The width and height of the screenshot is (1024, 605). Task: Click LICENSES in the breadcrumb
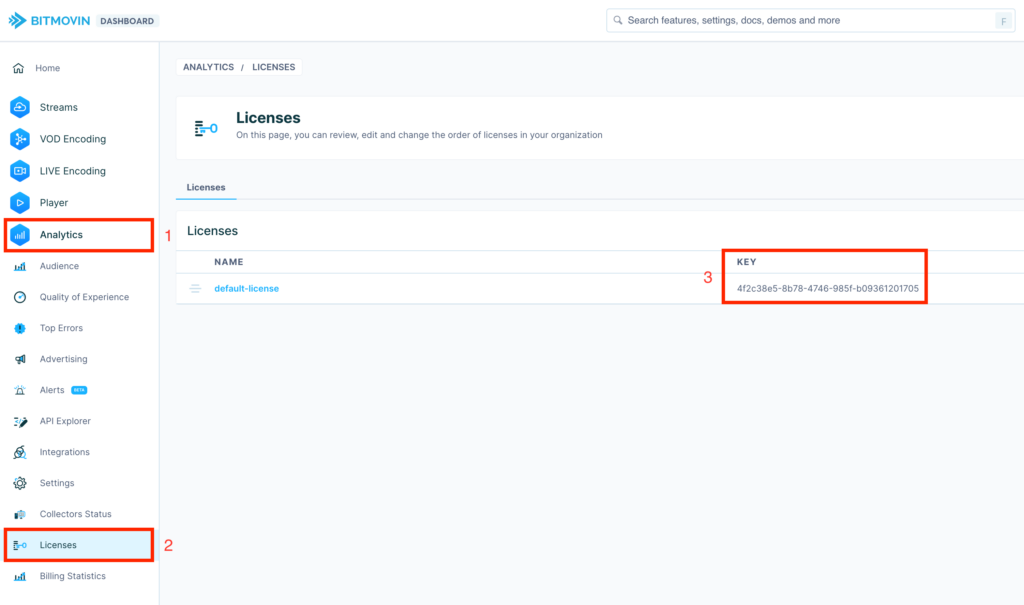(x=274, y=67)
